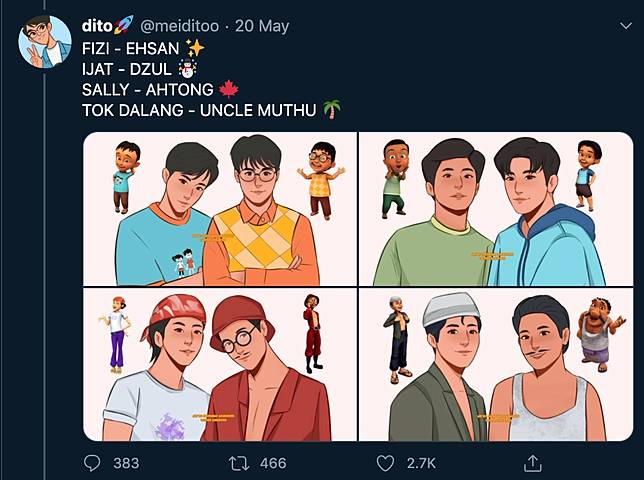Open the share menu icon
This screenshot has width=644, height=480.
pos(533,463)
